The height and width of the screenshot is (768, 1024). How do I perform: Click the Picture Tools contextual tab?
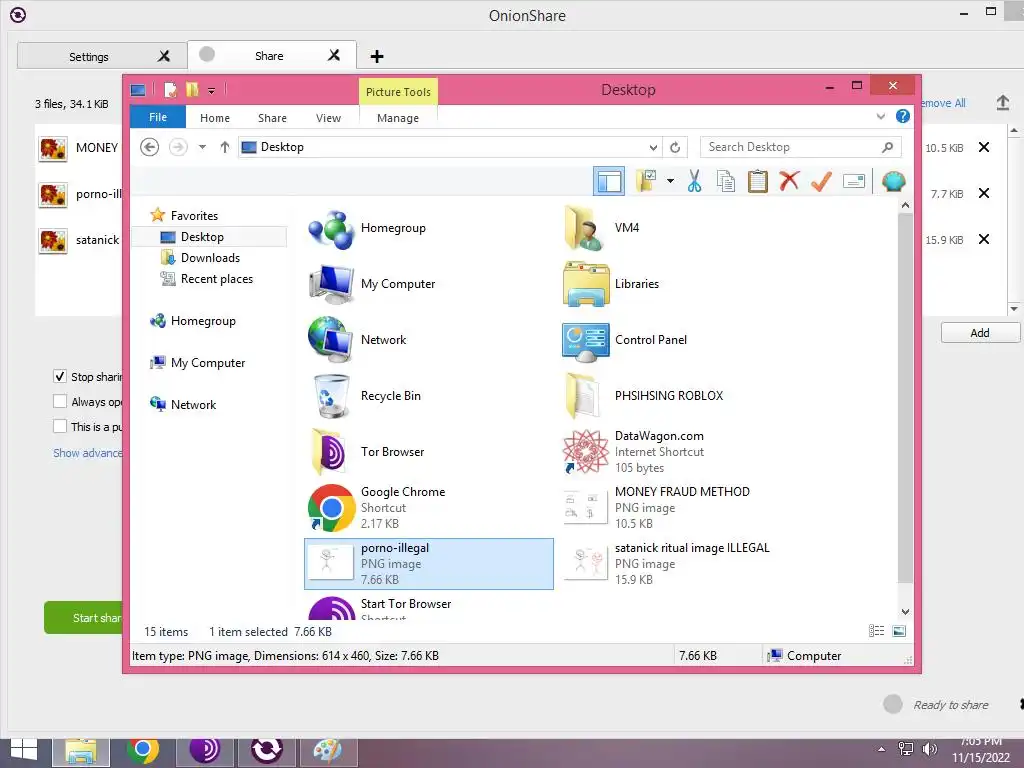pos(398,91)
